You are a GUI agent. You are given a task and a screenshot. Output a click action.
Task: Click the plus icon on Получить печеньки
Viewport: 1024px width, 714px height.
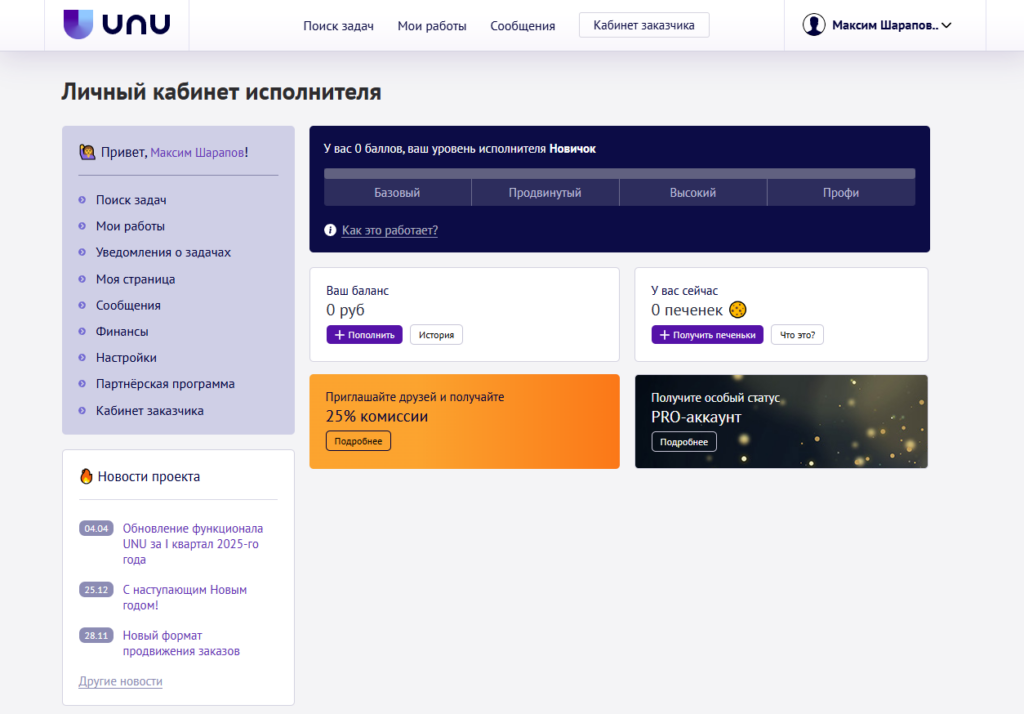pos(664,335)
